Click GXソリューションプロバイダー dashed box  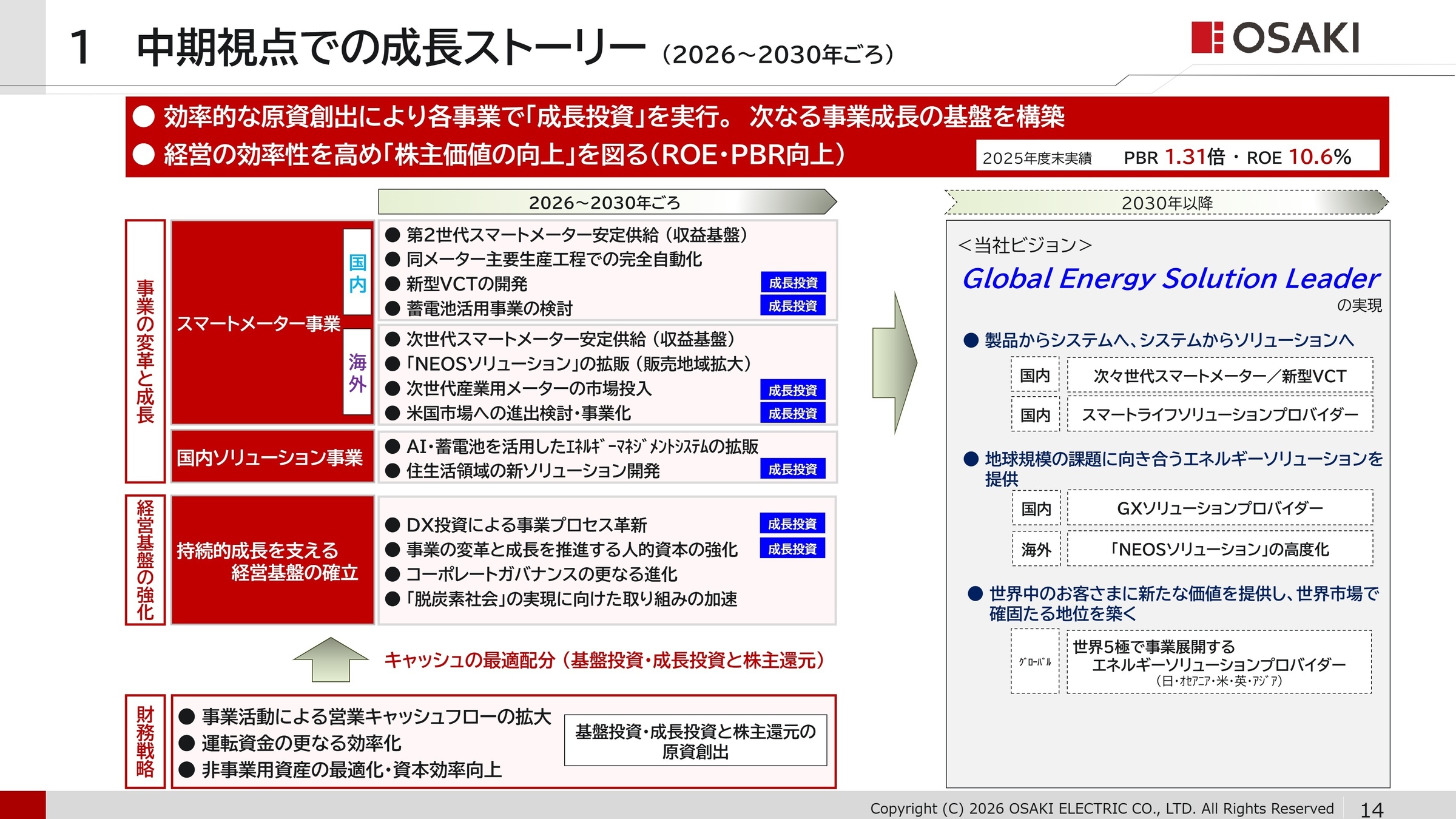pos(1220,508)
